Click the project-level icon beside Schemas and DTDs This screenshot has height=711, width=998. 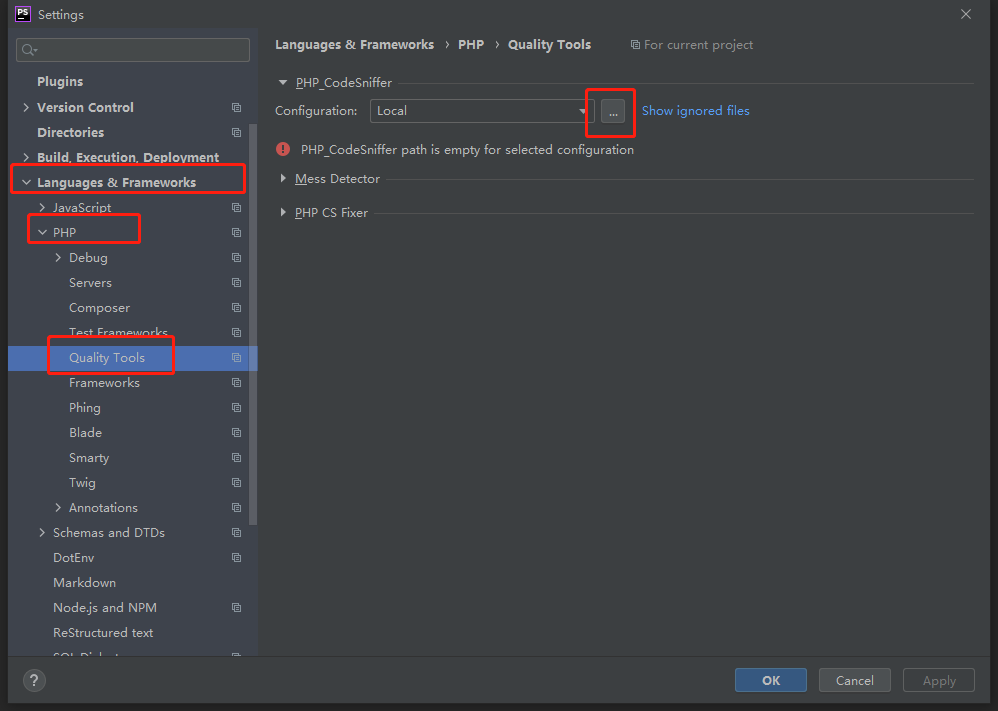click(237, 533)
